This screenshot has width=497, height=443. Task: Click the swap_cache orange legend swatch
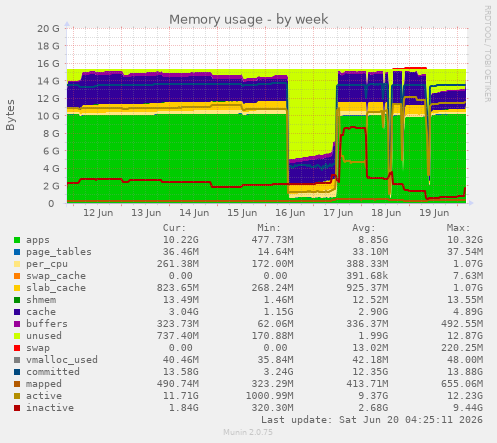(x=17, y=276)
